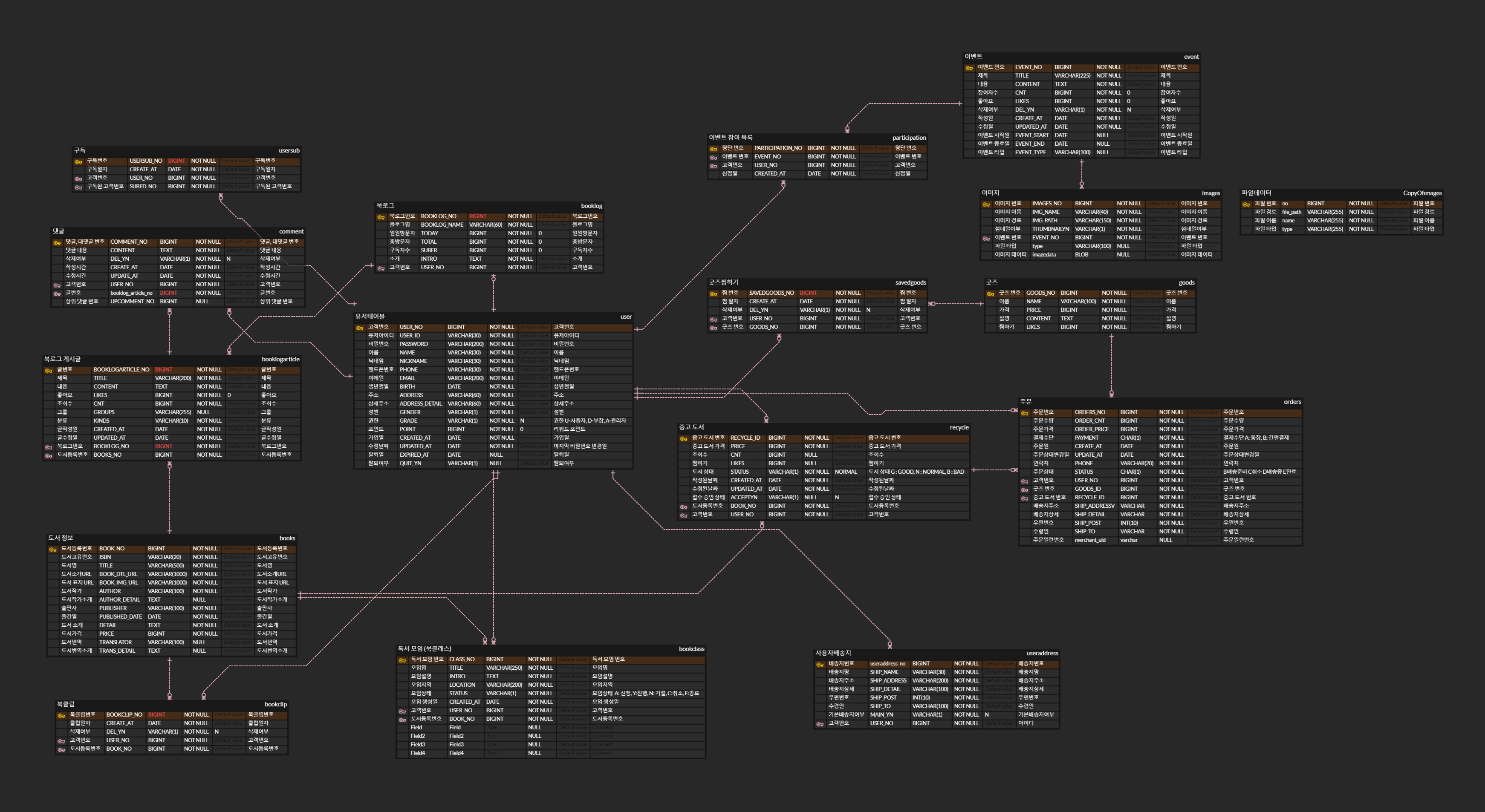Viewport: 1485px width, 812px height.
Task: Select the key icon next to IMAGES_NO
Action: pos(986,204)
